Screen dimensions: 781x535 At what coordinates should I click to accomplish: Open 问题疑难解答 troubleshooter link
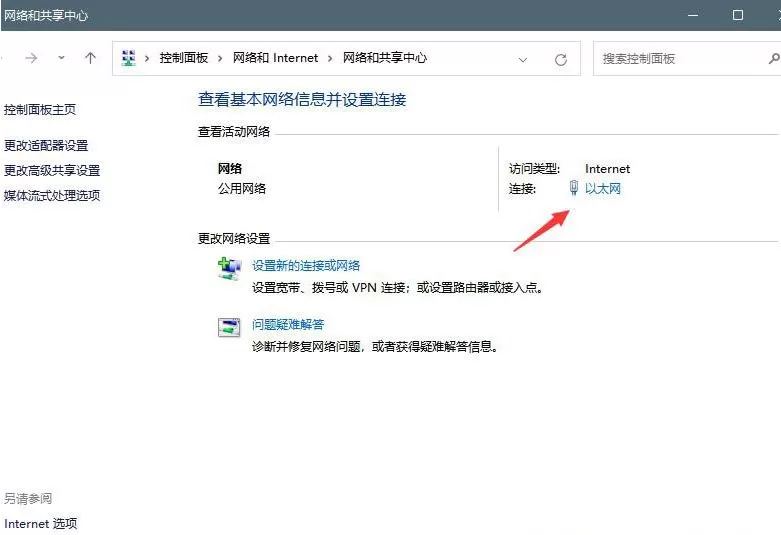pyautogui.click(x=288, y=325)
